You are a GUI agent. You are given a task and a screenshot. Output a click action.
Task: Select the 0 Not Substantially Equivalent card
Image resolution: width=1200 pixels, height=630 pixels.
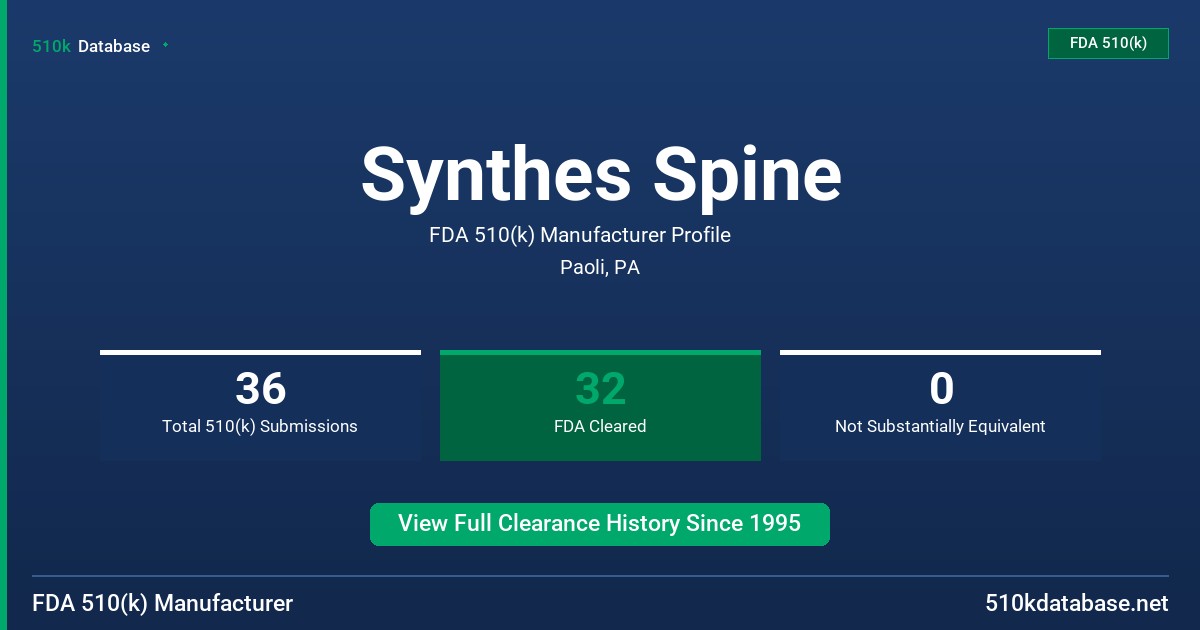[x=940, y=405]
